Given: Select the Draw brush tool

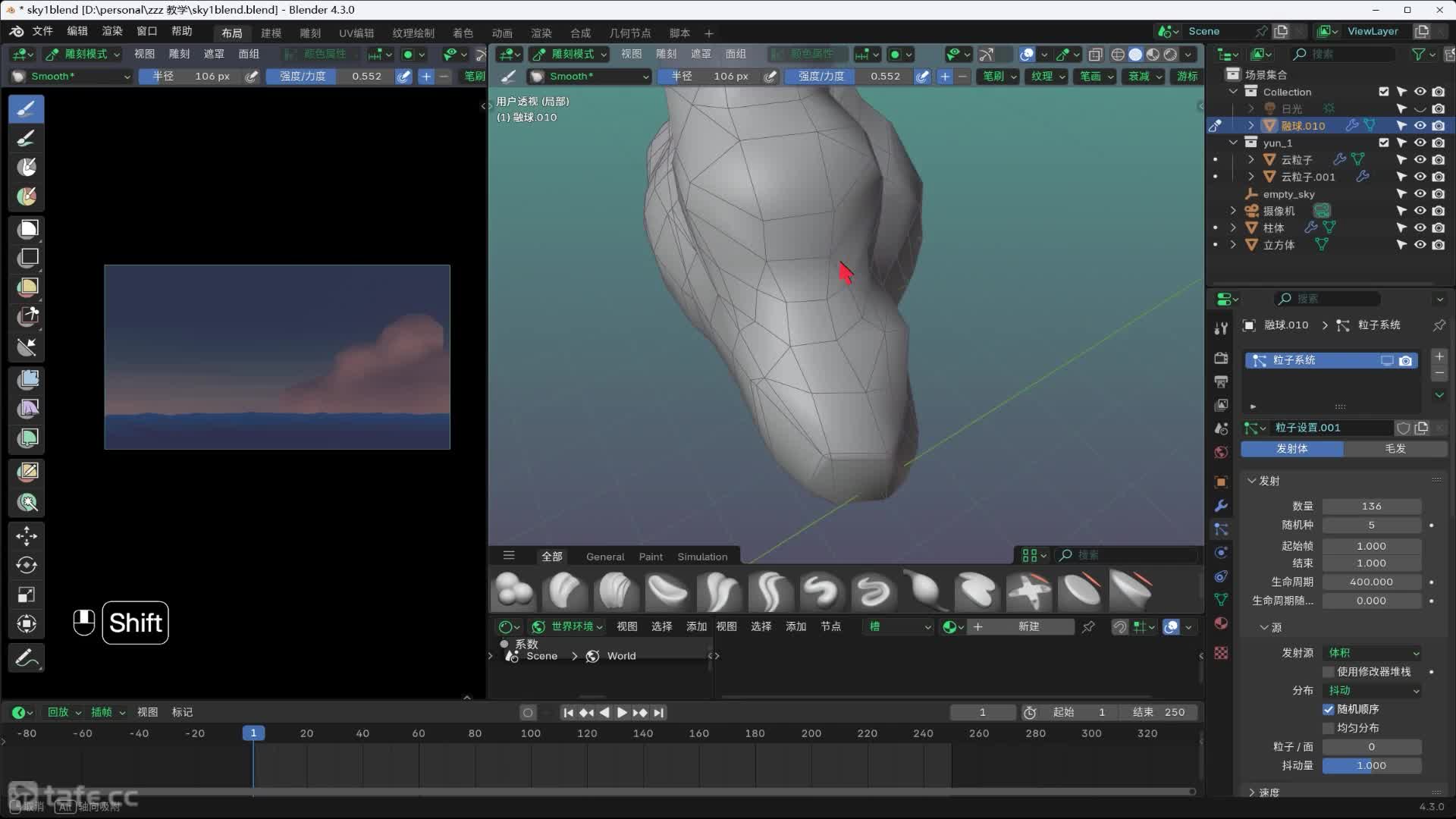Looking at the screenshot, I should pos(27,108).
